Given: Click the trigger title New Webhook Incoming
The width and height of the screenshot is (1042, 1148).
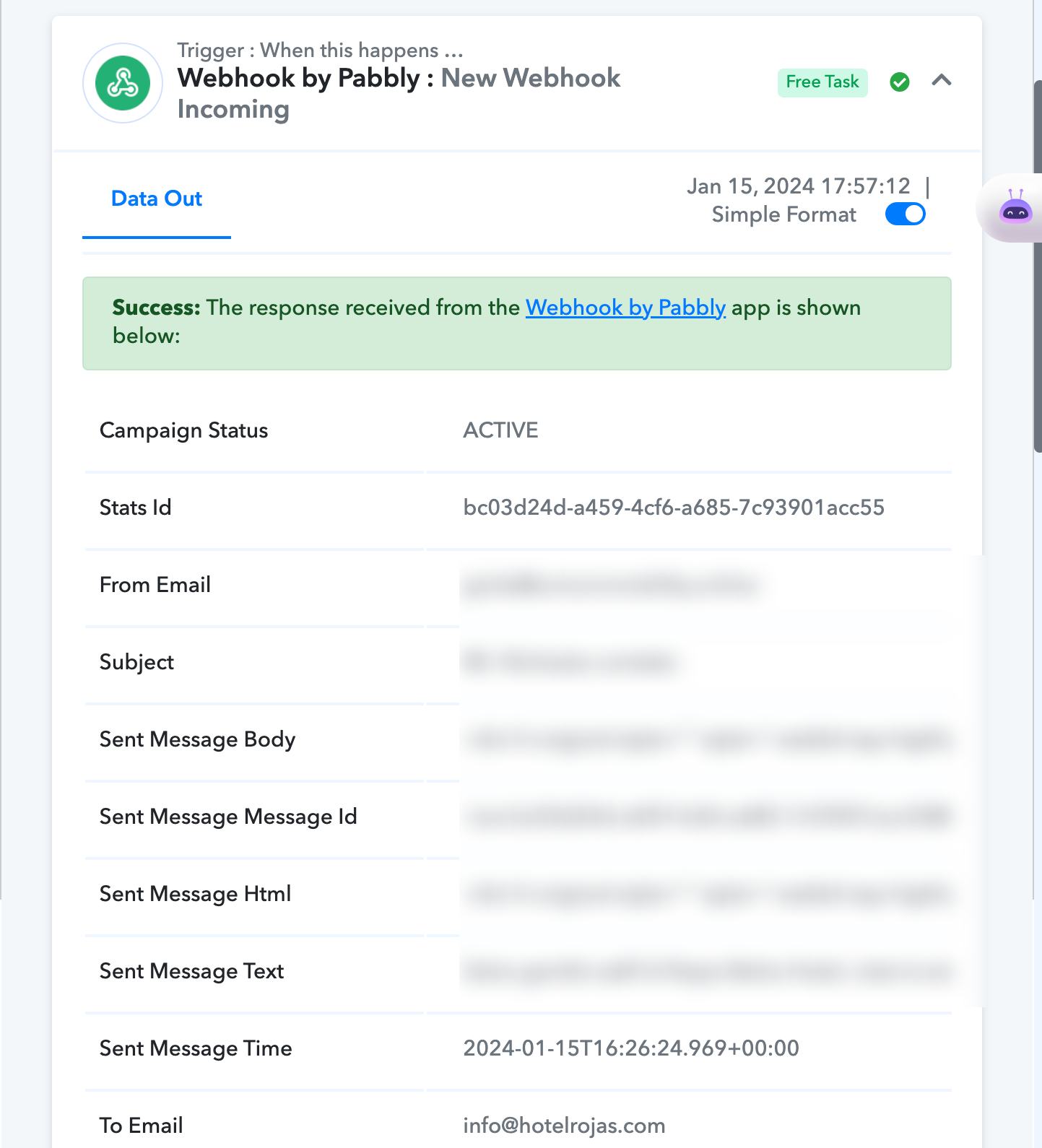Looking at the screenshot, I should point(399,93).
